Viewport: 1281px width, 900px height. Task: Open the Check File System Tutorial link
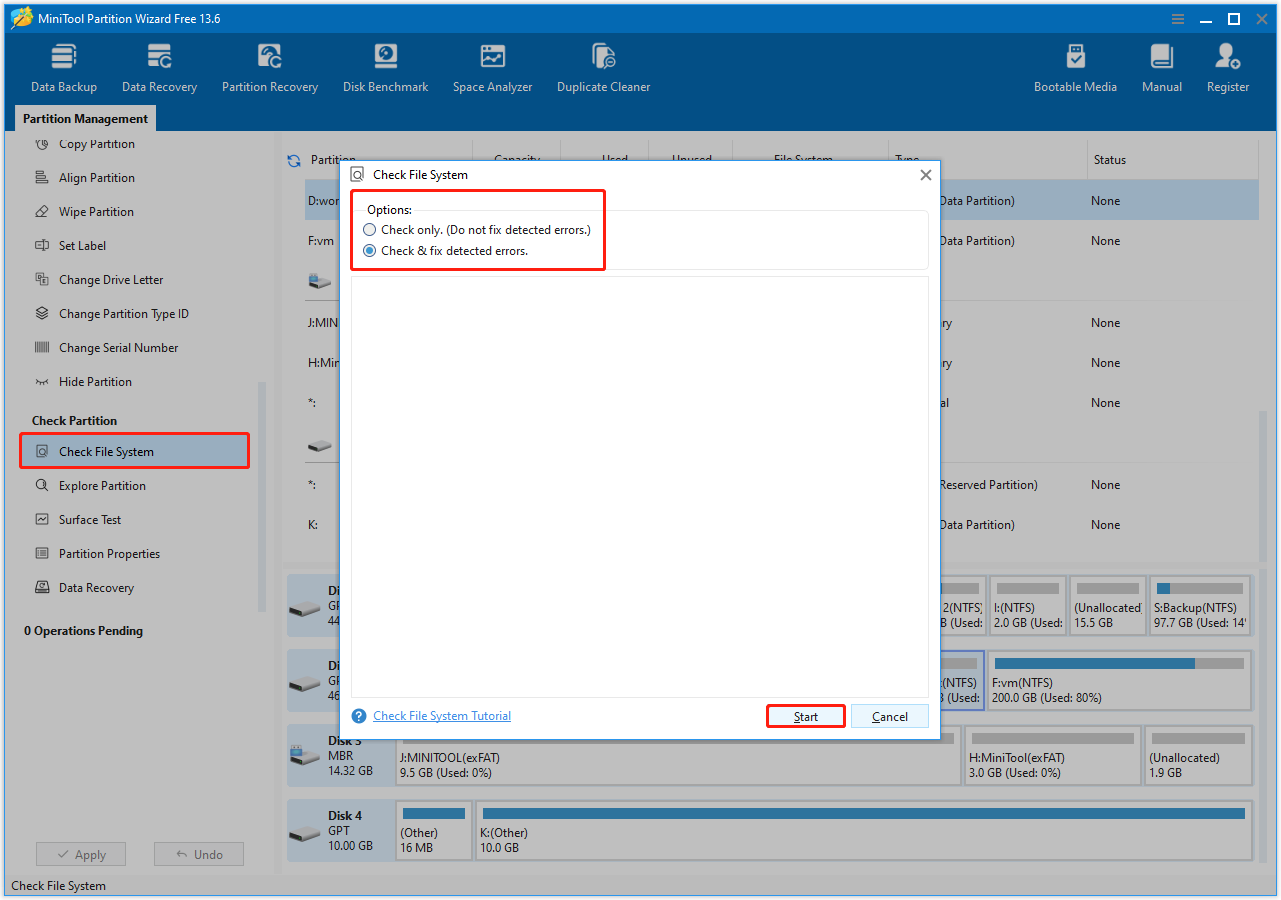tap(442, 715)
